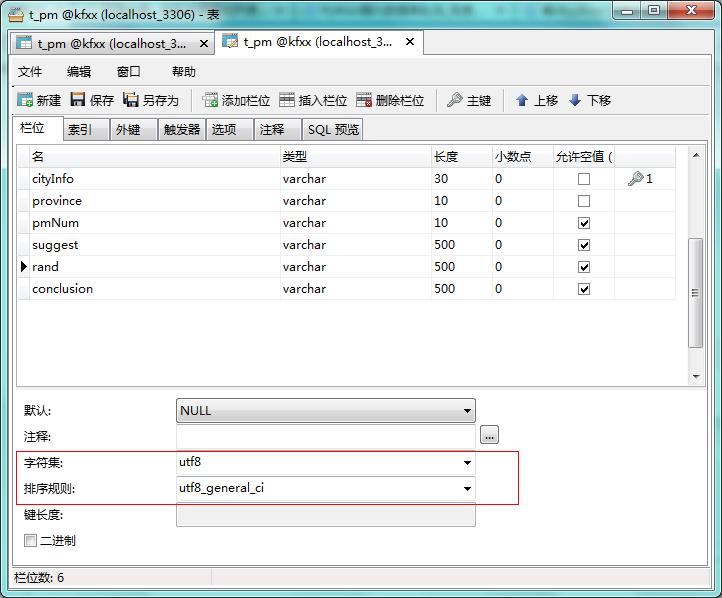
Task: Click the length cell 30 for cityInfo
Action: pyautogui.click(x=461, y=179)
